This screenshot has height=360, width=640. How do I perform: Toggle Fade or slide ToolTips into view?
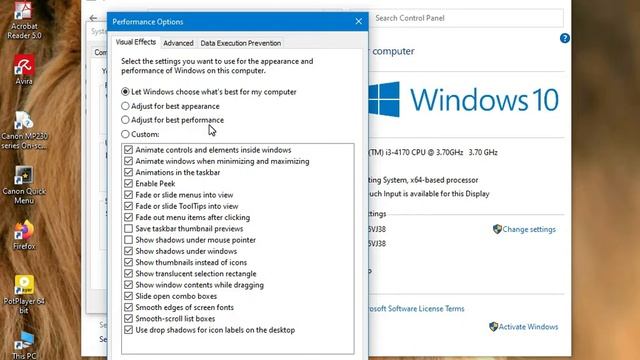129,206
